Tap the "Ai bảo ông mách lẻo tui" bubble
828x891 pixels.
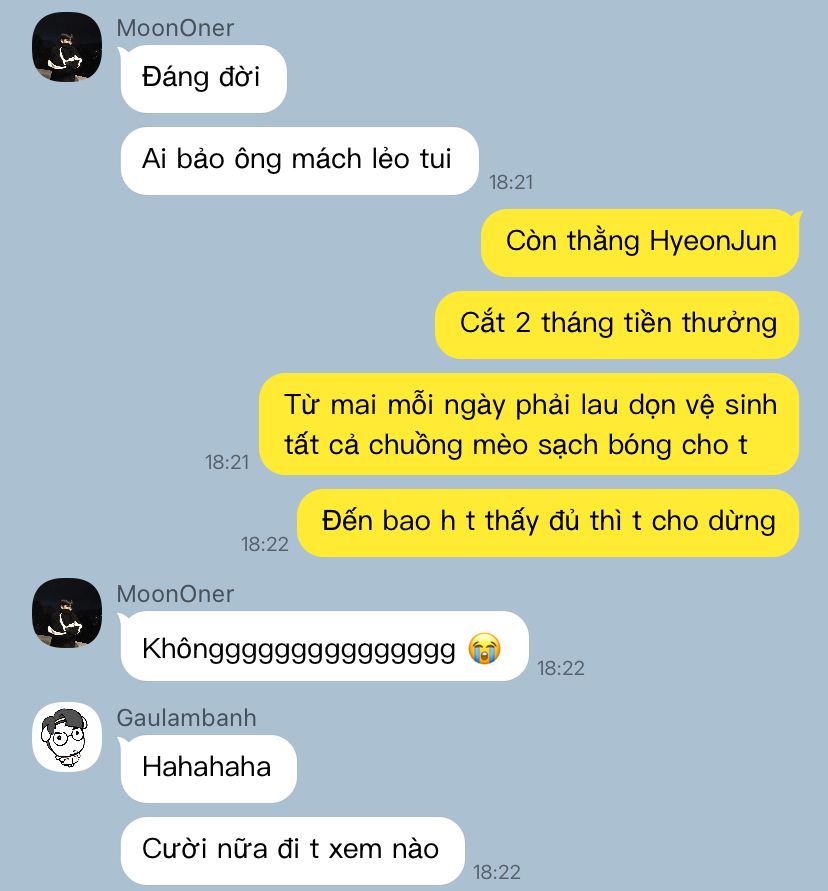[x=299, y=161]
